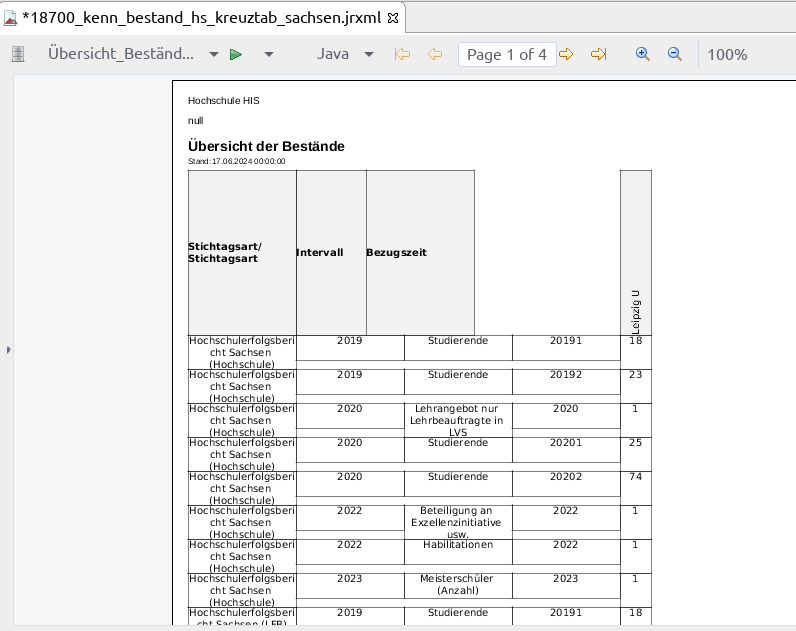This screenshot has height=631, width=796.
Task: Click the Beteiligung an Exzellenzinitiative cell
Action: 458,522
